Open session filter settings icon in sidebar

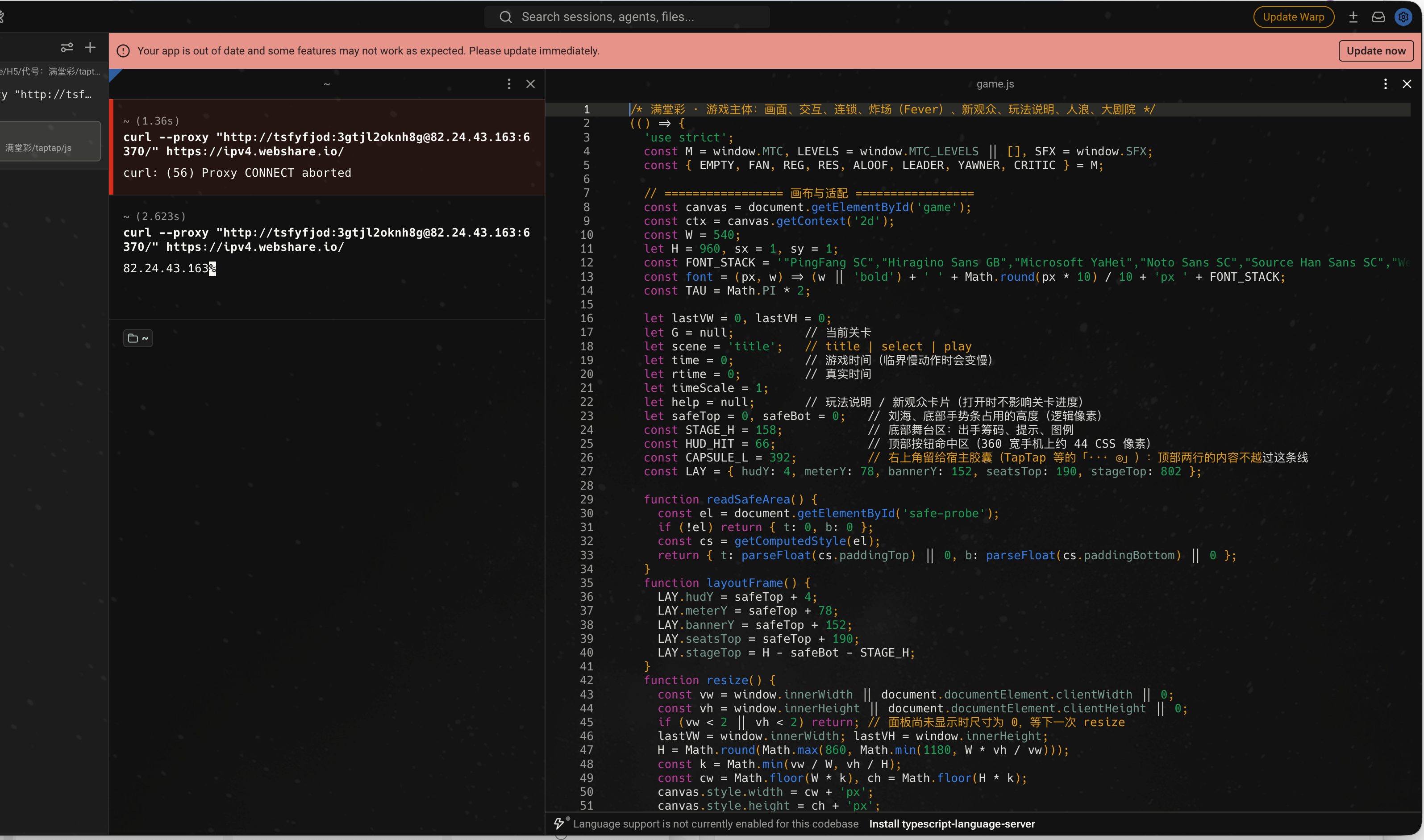tap(67, 48)
